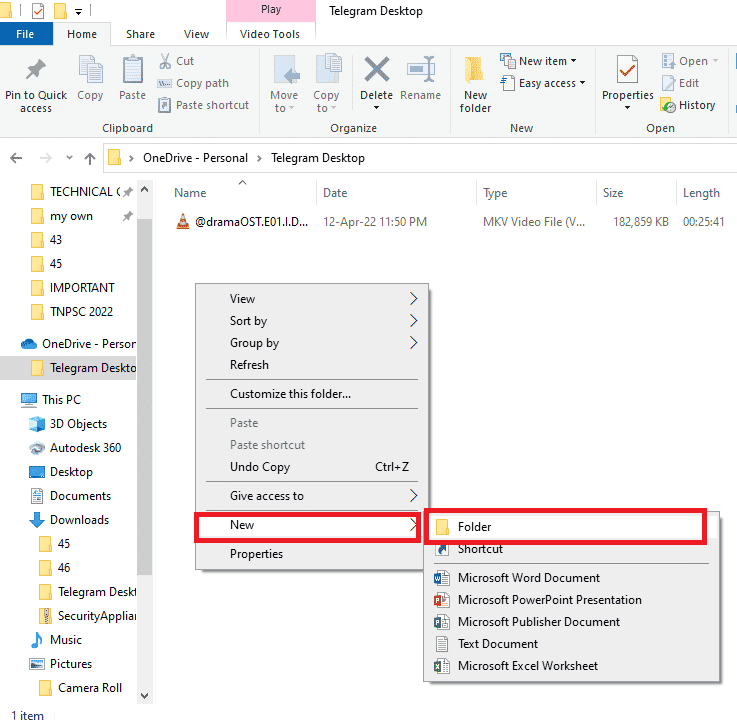Expand Give access to submenu
The height and width of the screenshot is (725, 737).
[414, 495]
